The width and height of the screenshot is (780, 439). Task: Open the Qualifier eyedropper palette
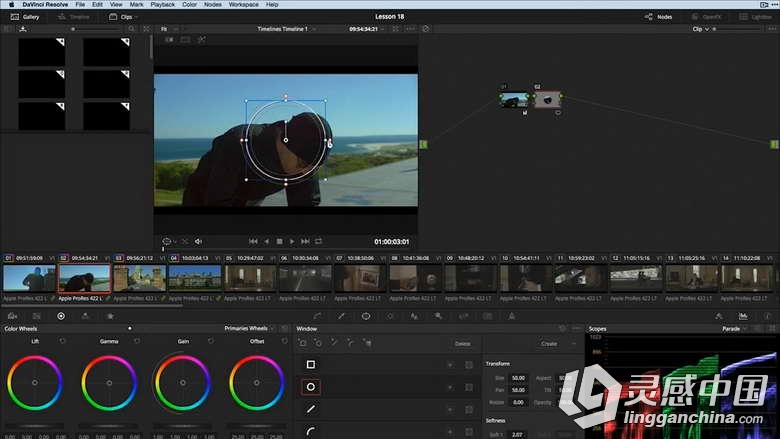[x=341, y=316]
